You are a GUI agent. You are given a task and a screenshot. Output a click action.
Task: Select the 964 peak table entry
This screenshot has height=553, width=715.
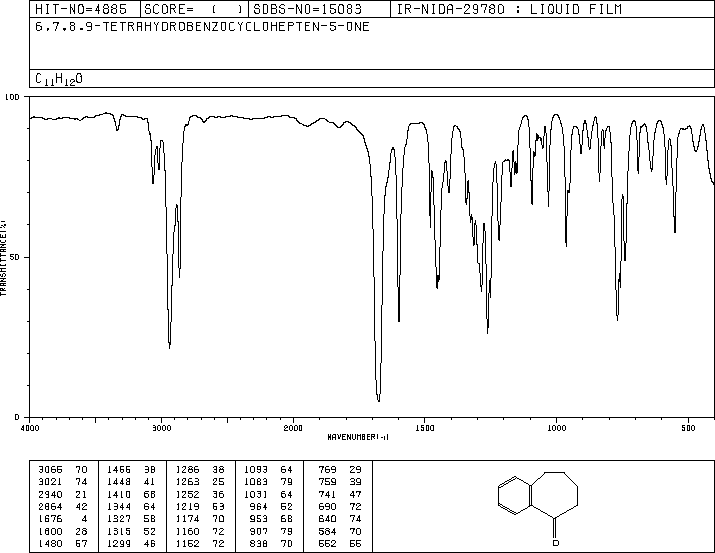click(271, 507)
